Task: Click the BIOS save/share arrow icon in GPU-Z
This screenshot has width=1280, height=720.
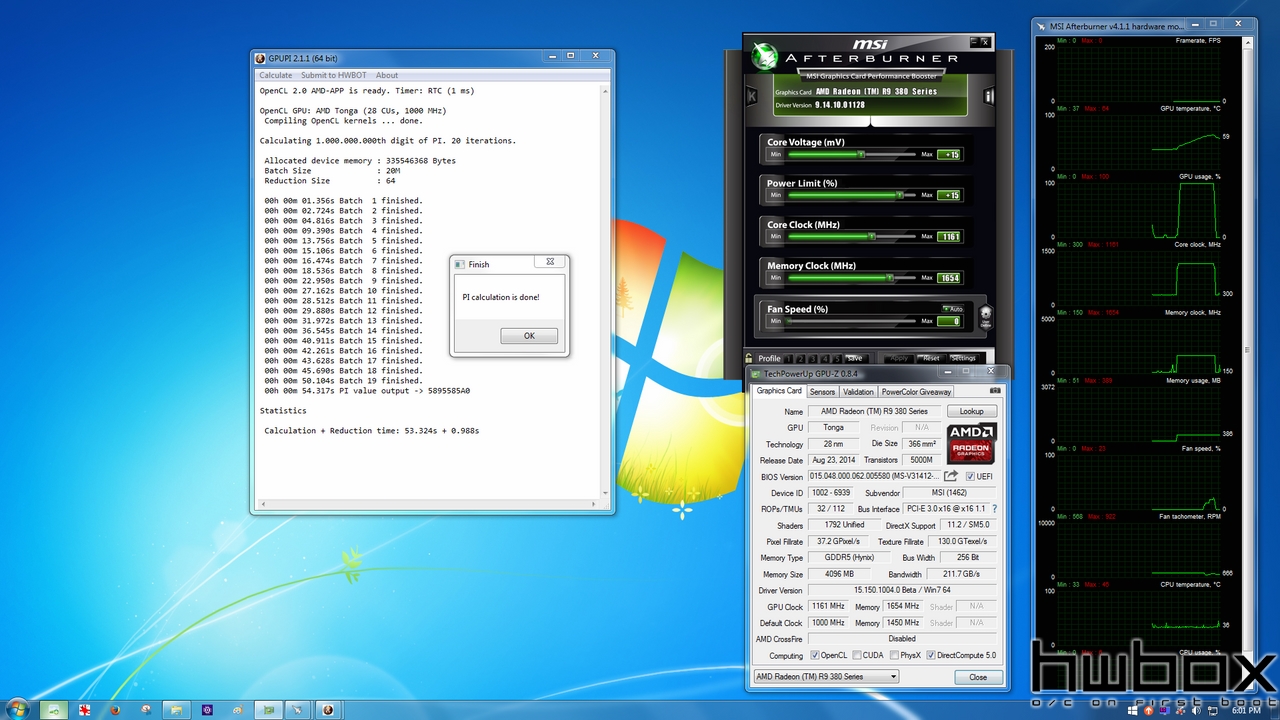Action: coord(951,476)
